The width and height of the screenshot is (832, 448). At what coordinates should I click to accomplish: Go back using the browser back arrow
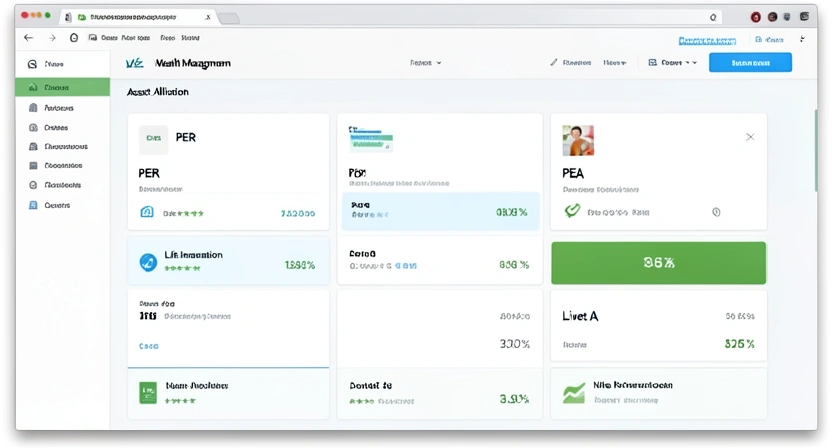pos(29,38)
